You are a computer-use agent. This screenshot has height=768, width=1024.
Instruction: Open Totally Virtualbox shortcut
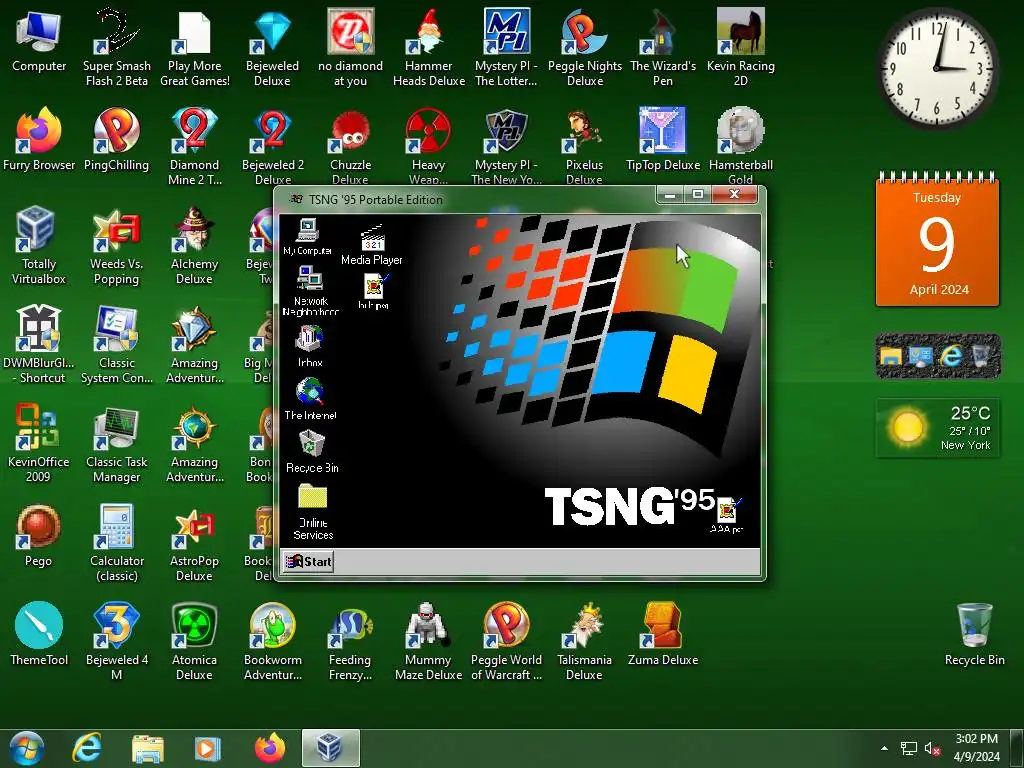click(x=39, y=246)
